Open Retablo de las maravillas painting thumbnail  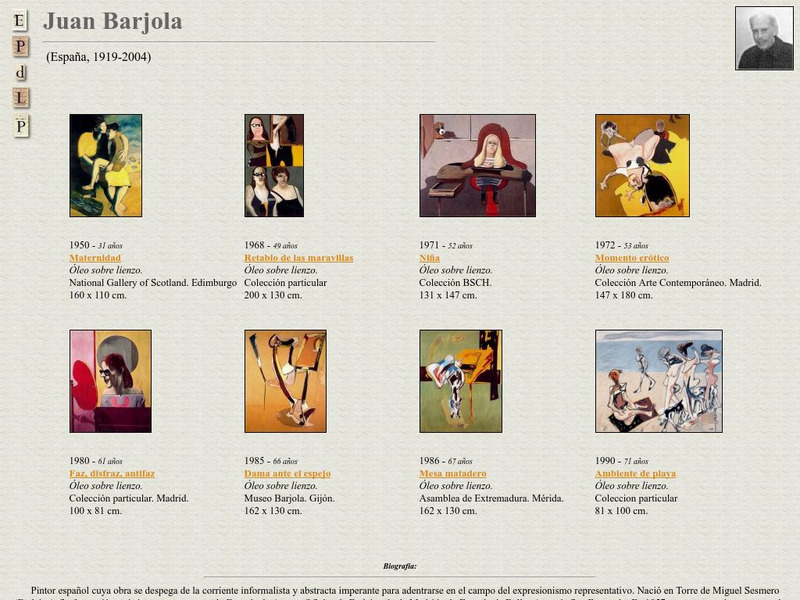[x=274, y=165]
